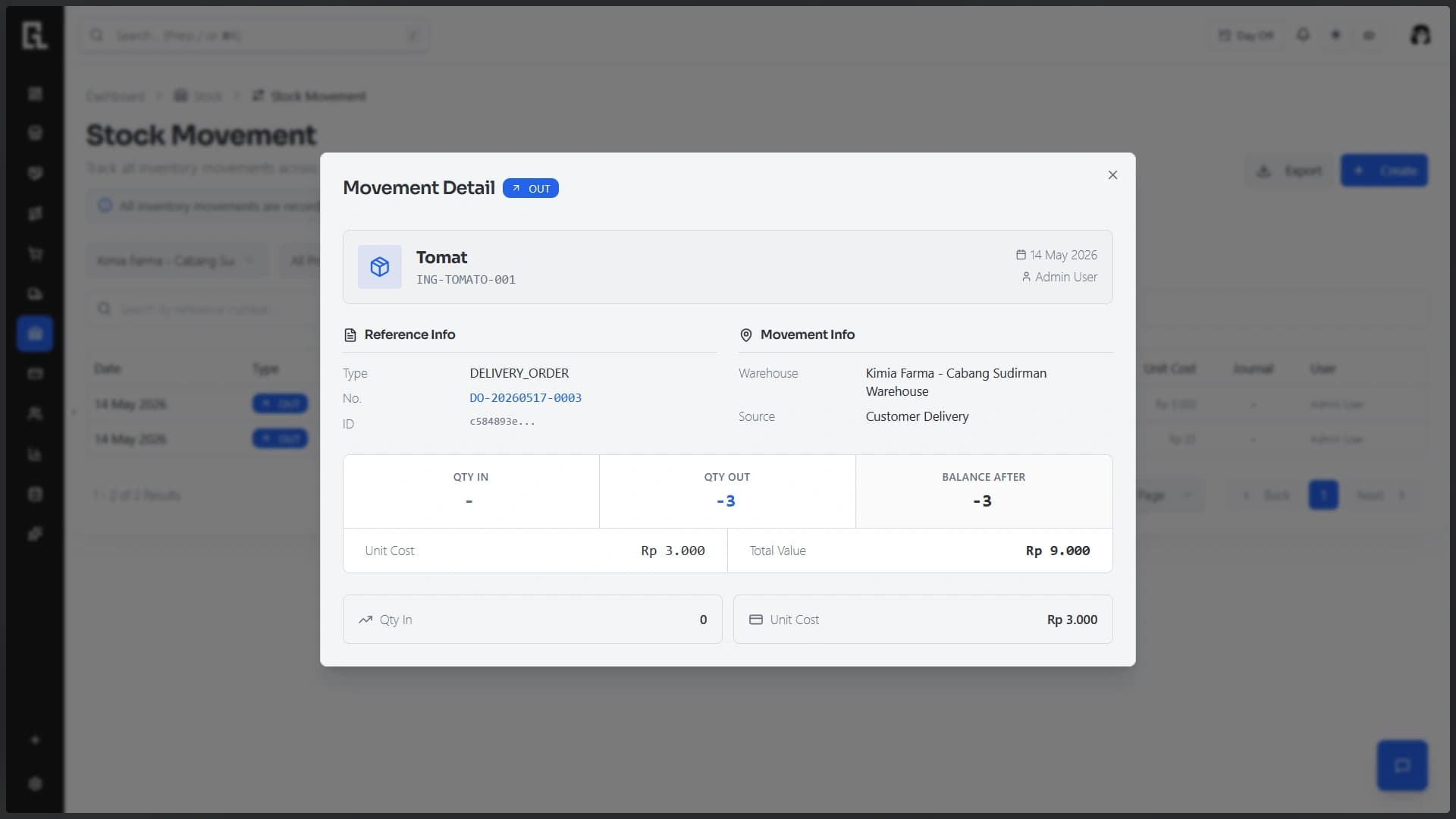1456x819 pixels.
Task: Click the Tomat product name
Action: click(442, 257)
